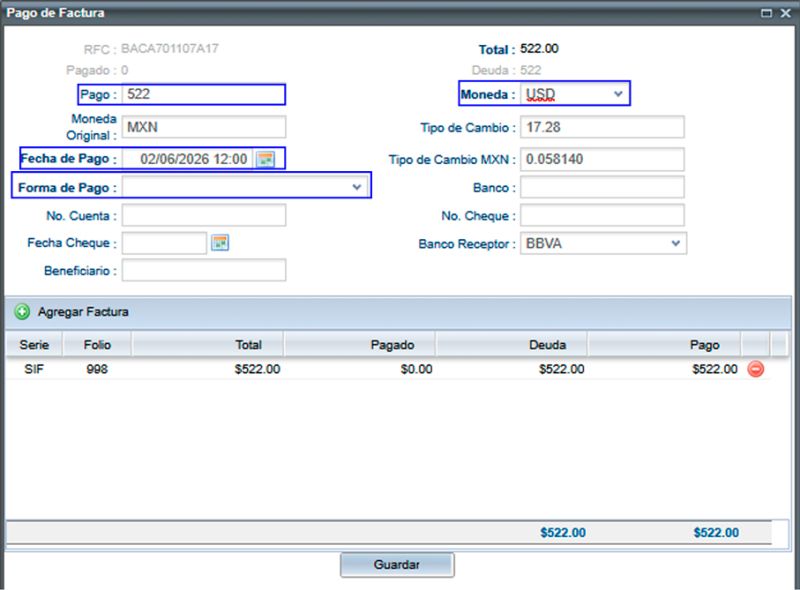This screenshot has width=800, height=590.
Task: Click the Guardar button
Action: [x=397, y=564]
